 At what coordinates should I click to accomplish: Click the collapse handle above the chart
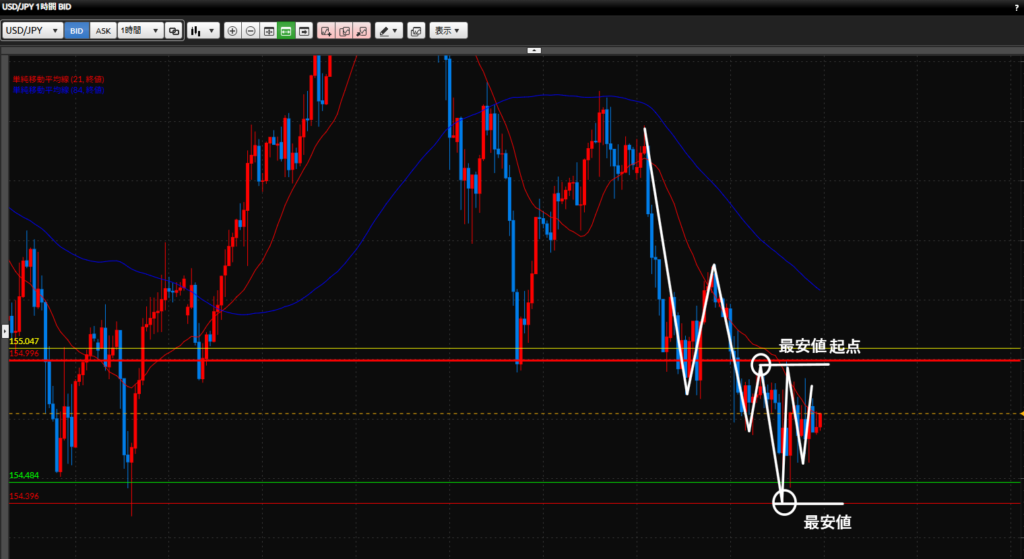tap(534, 49)
